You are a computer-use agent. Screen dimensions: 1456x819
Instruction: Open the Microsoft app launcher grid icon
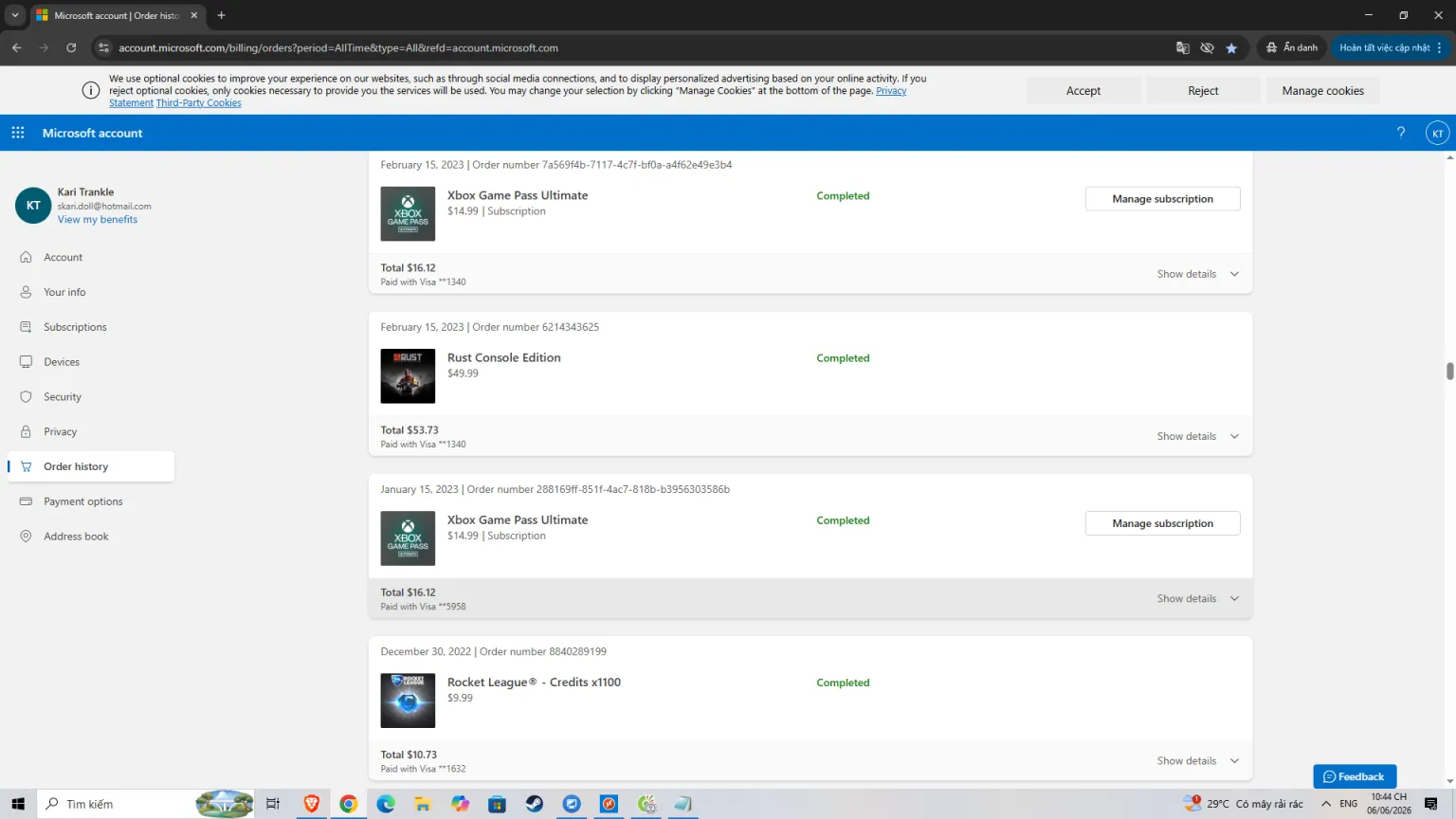click(x=18, y=133)
